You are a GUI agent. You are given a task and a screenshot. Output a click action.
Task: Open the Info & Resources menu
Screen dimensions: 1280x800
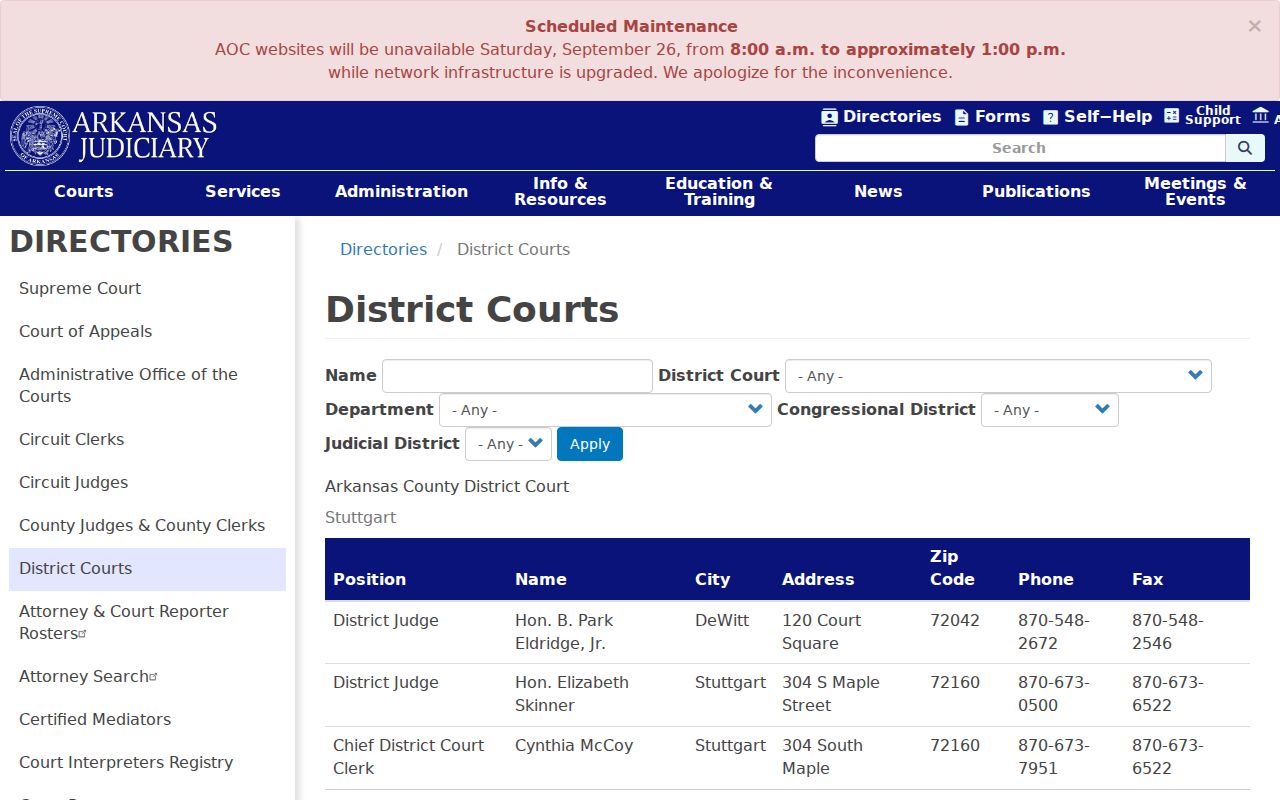tap(560, 192)
